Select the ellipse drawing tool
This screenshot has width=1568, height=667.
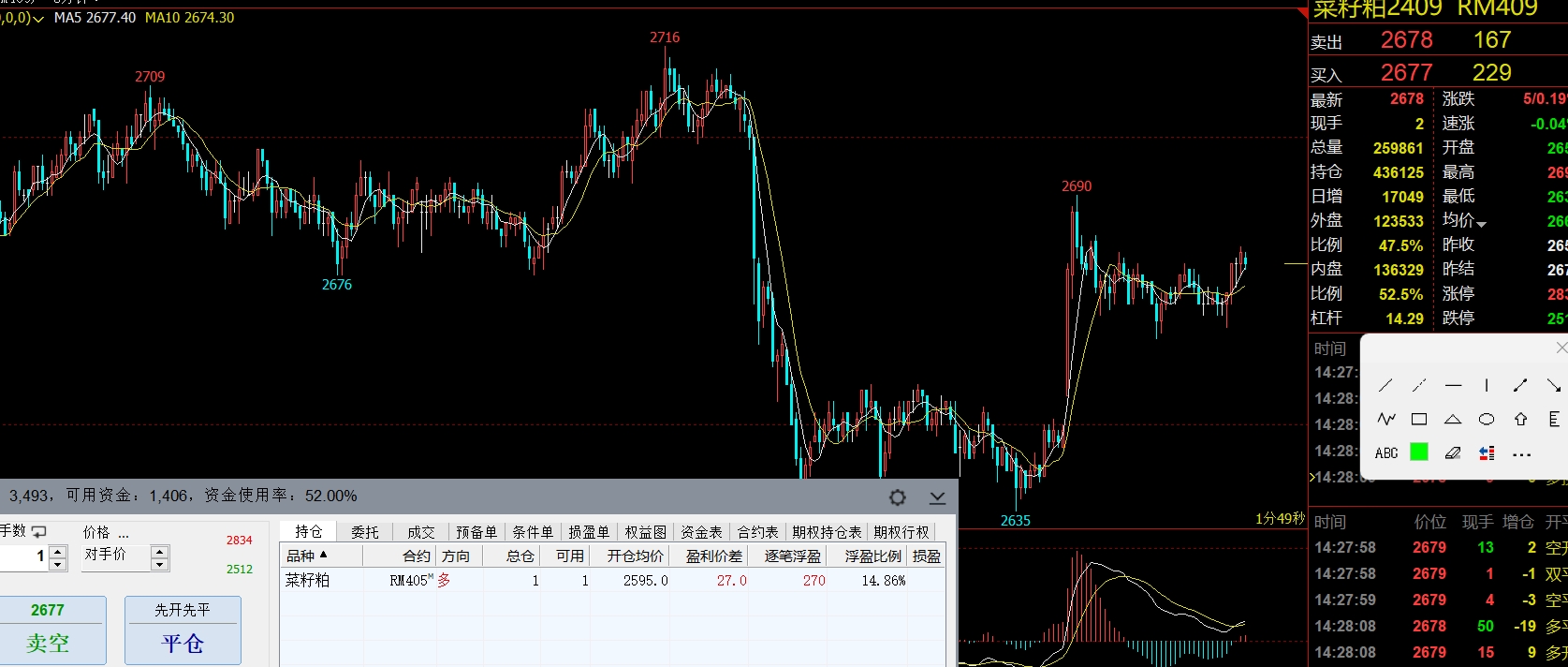point(1487,420)
